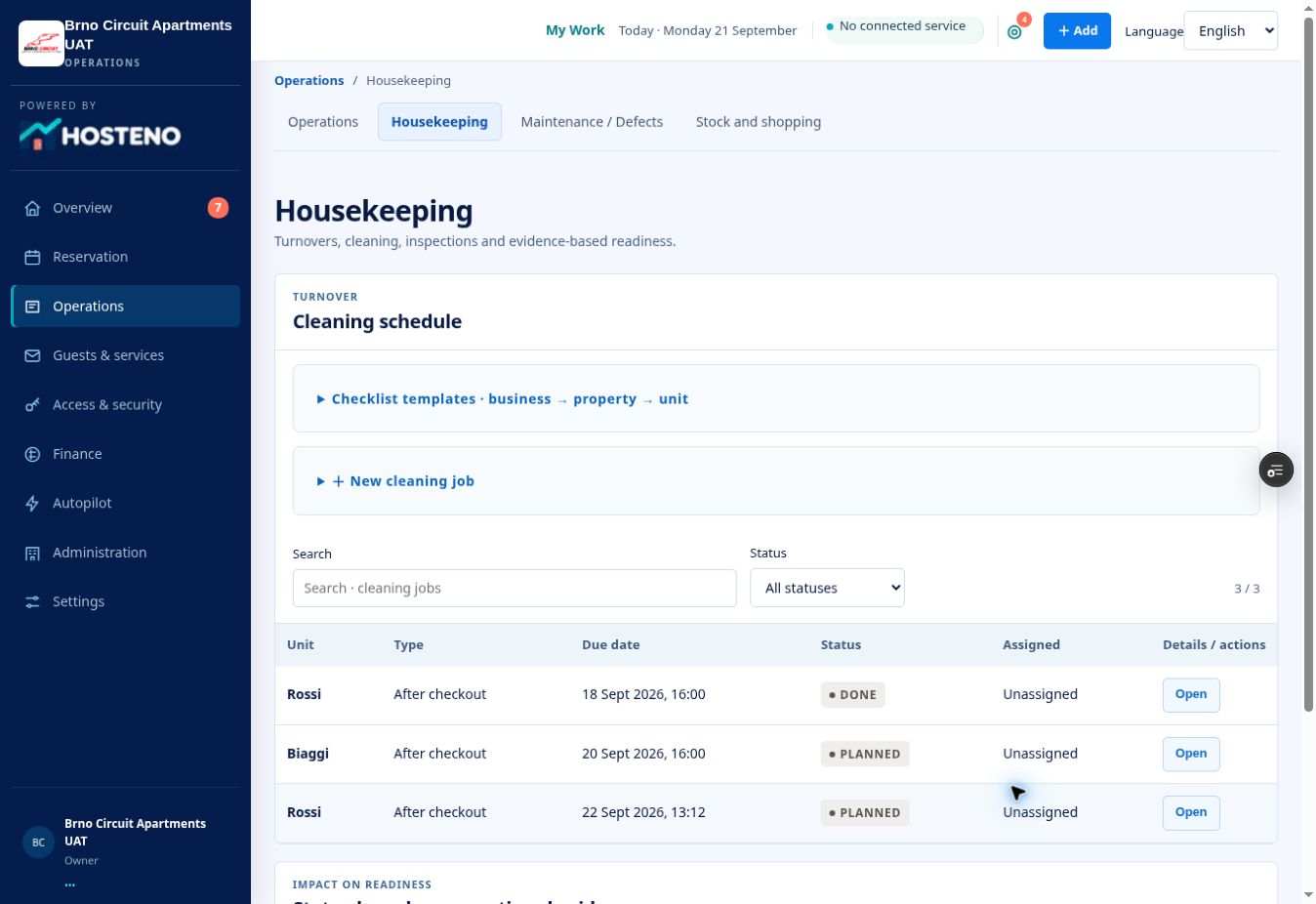Click the Unit column header
This screenshot has height=904, width=1316.
tap(301, 644)
